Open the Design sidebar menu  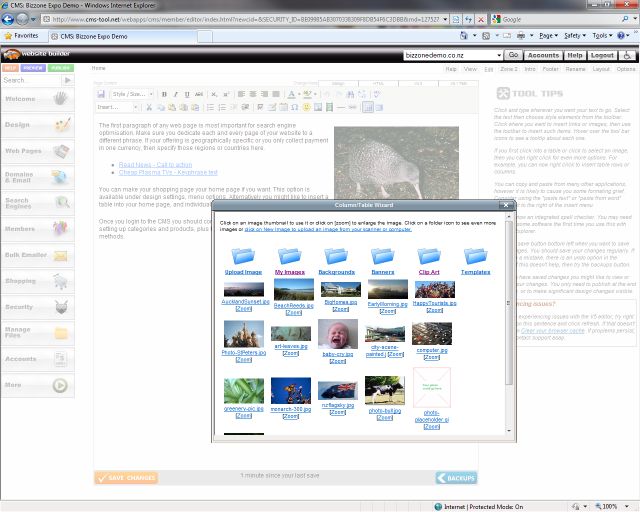37,125
